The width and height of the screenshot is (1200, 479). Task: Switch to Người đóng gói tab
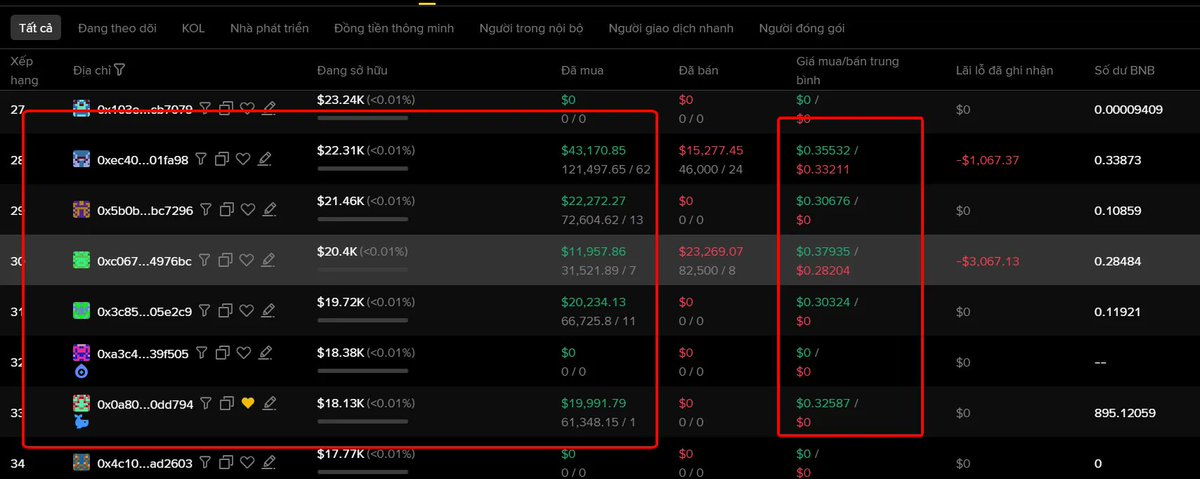point(802,28)
